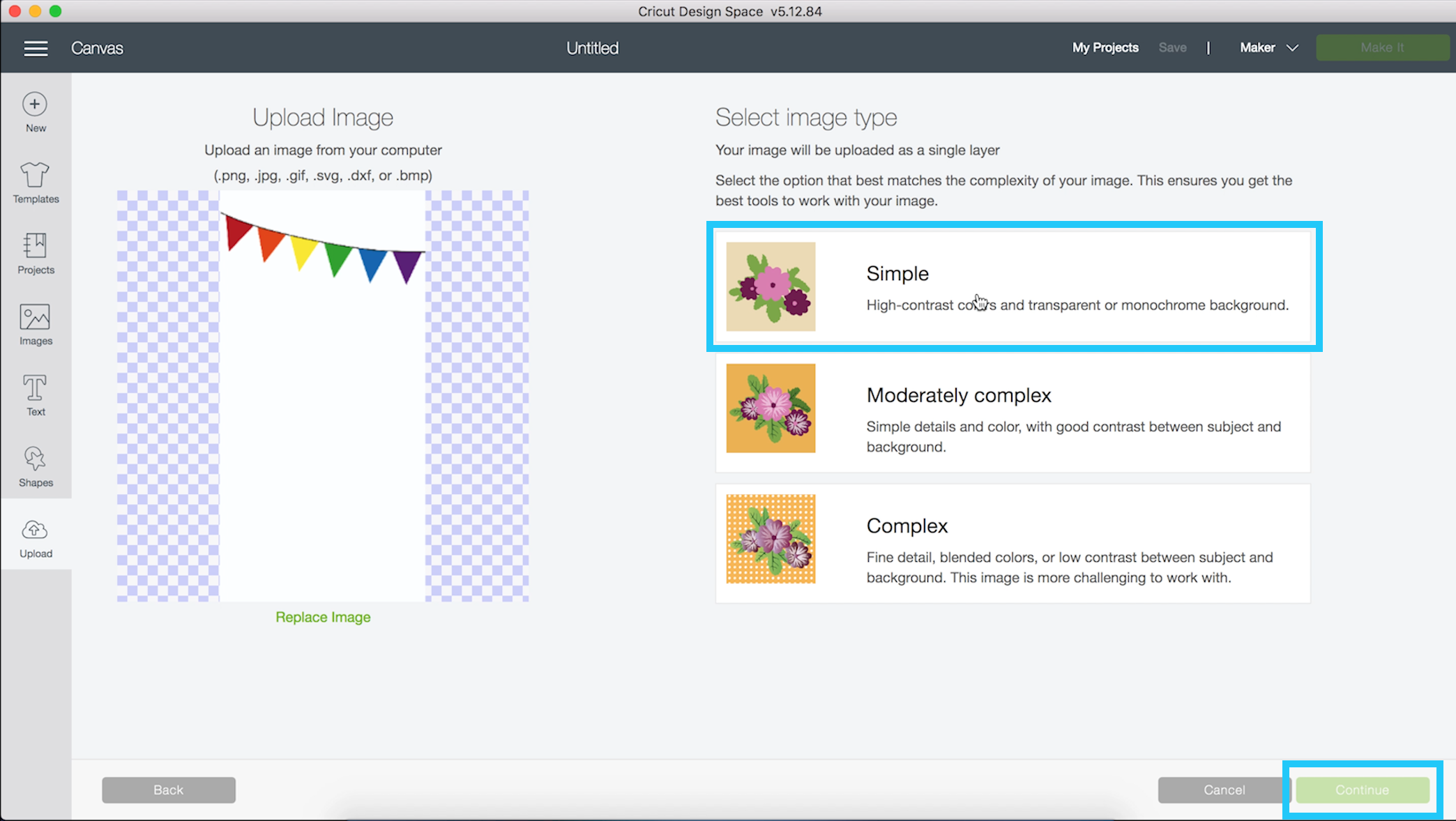The width and height of the screenshot is (1456, 821).
Task: Click Cancel to dismiss
Action: [1223, 790]
